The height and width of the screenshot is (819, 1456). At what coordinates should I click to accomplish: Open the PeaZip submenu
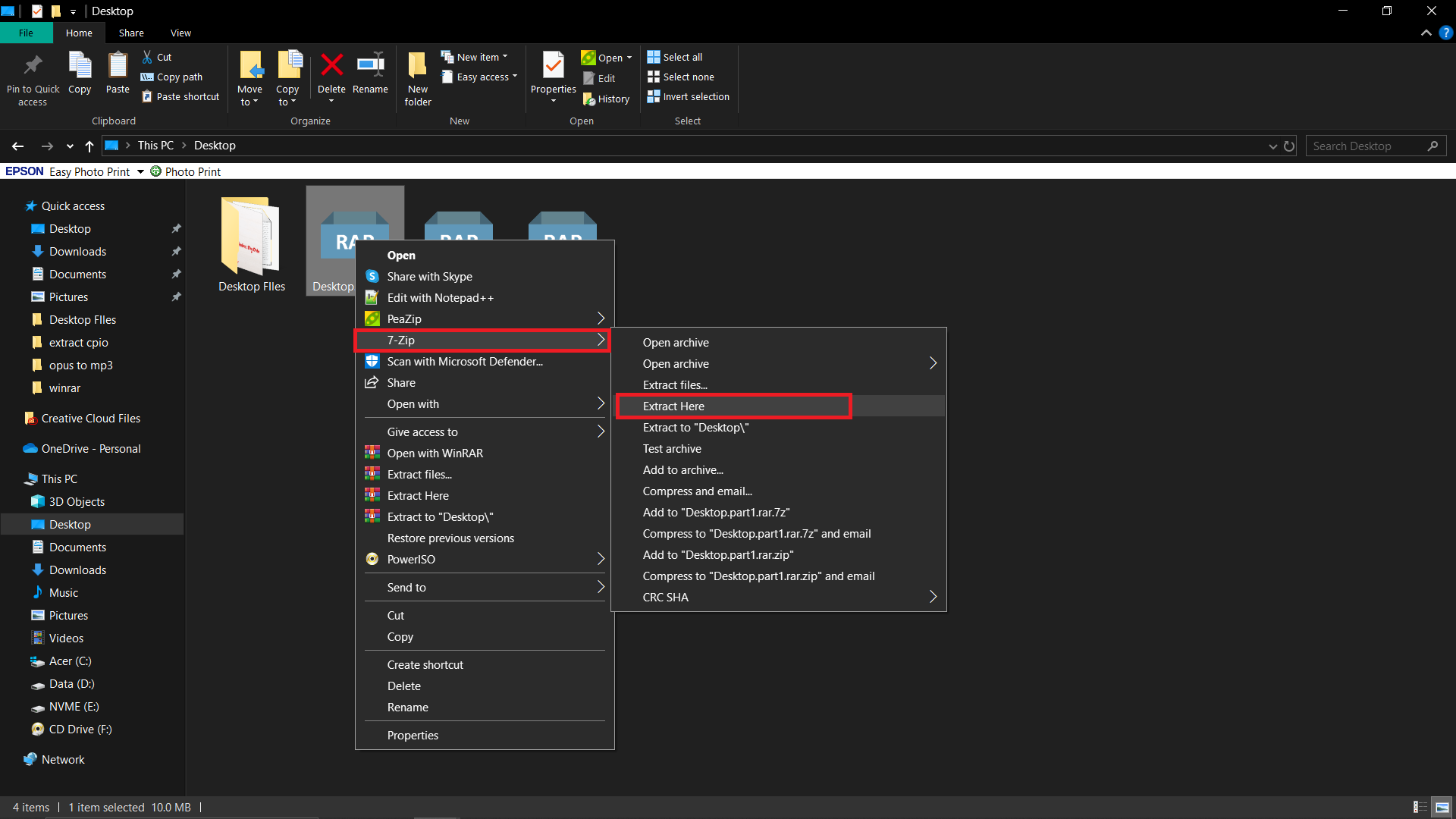coord(485,319)
